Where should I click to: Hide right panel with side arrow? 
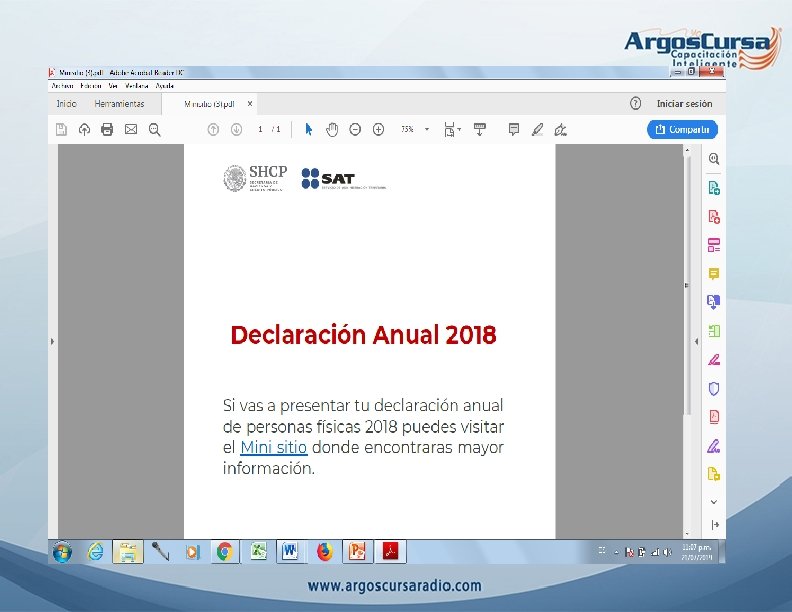697,342
